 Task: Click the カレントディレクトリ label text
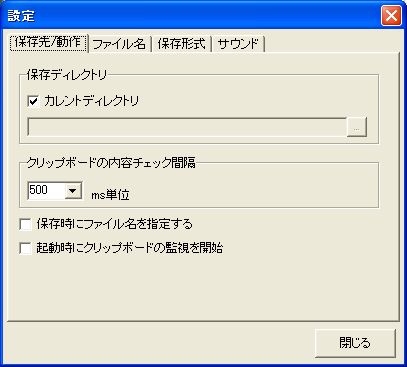(x=91, y=101)
